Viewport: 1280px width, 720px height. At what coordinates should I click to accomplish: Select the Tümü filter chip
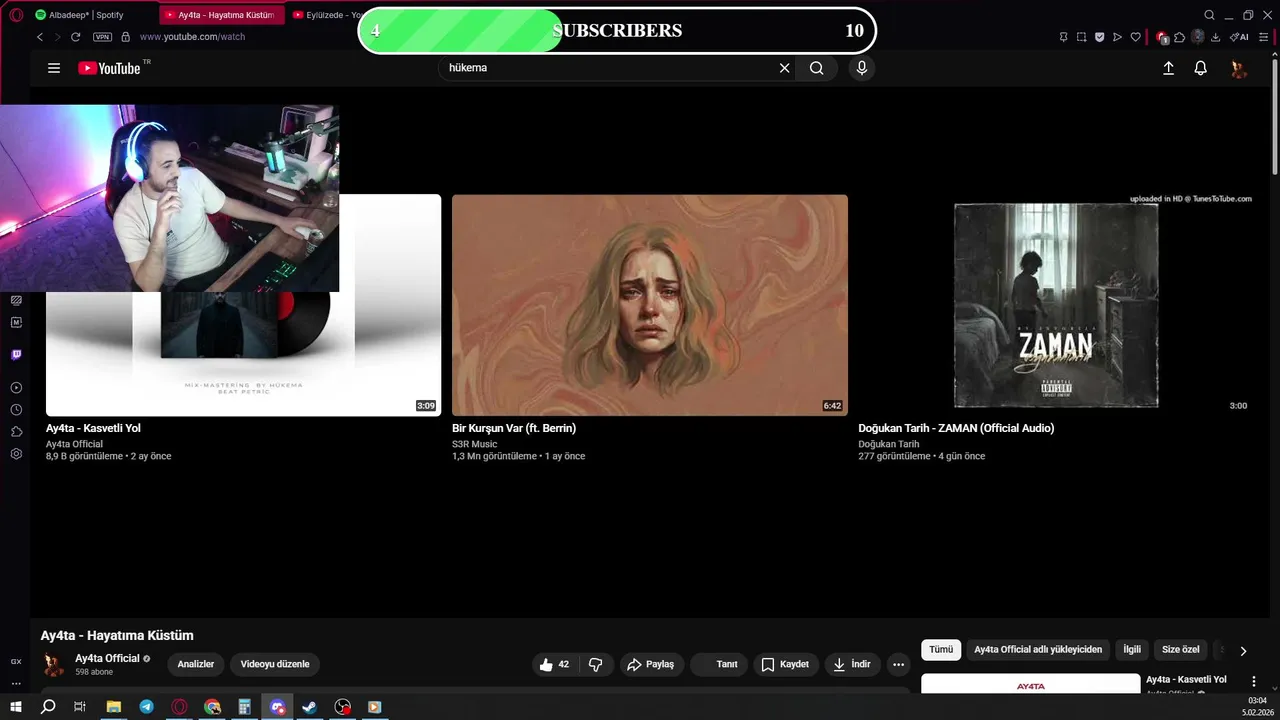pos(941,650)
